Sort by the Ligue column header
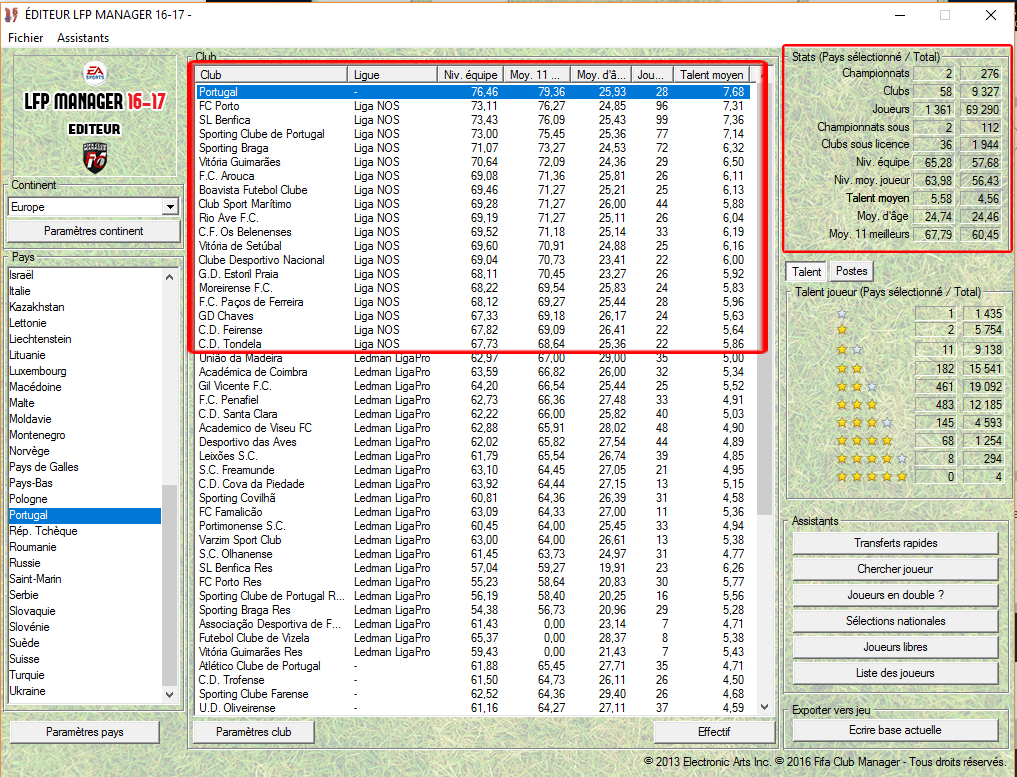This screenshot has width=1017, height=777. coord(392,75)
